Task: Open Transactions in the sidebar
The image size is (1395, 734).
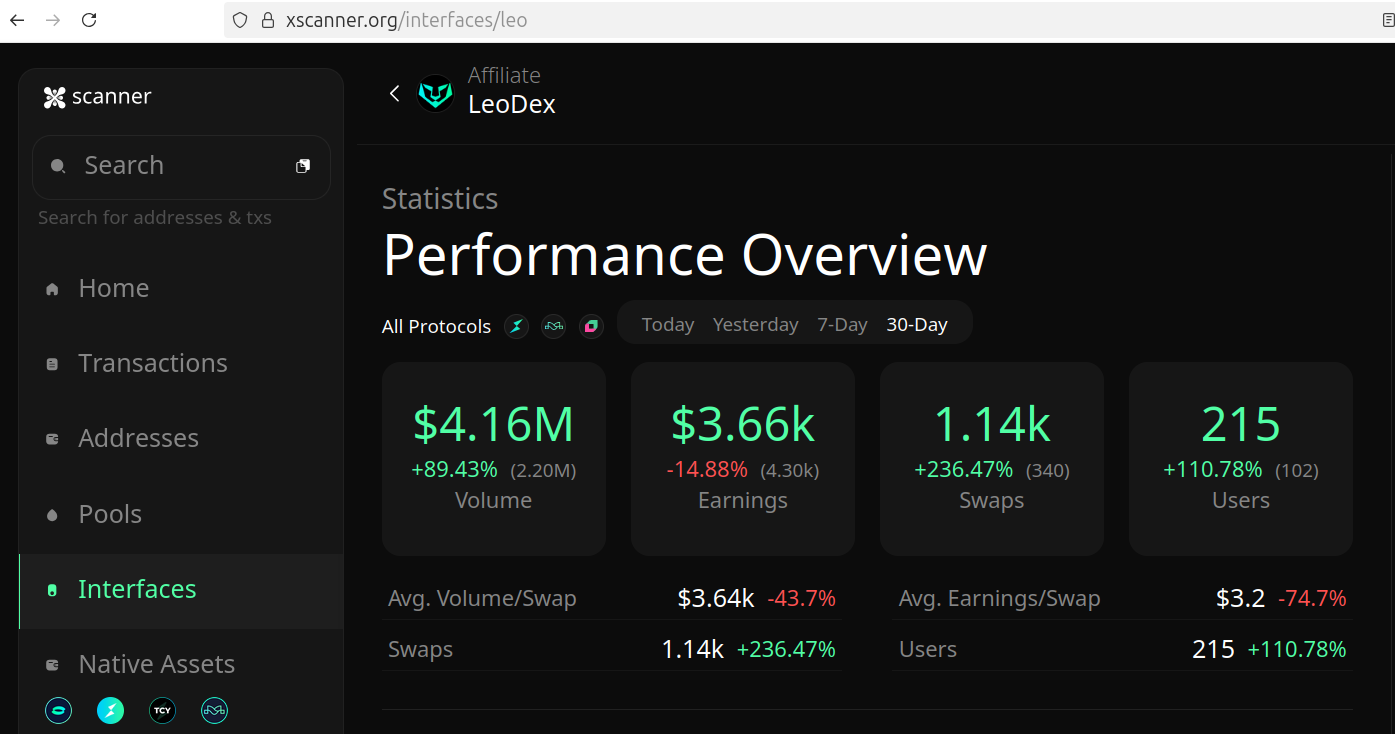Action: coord(152,363)
